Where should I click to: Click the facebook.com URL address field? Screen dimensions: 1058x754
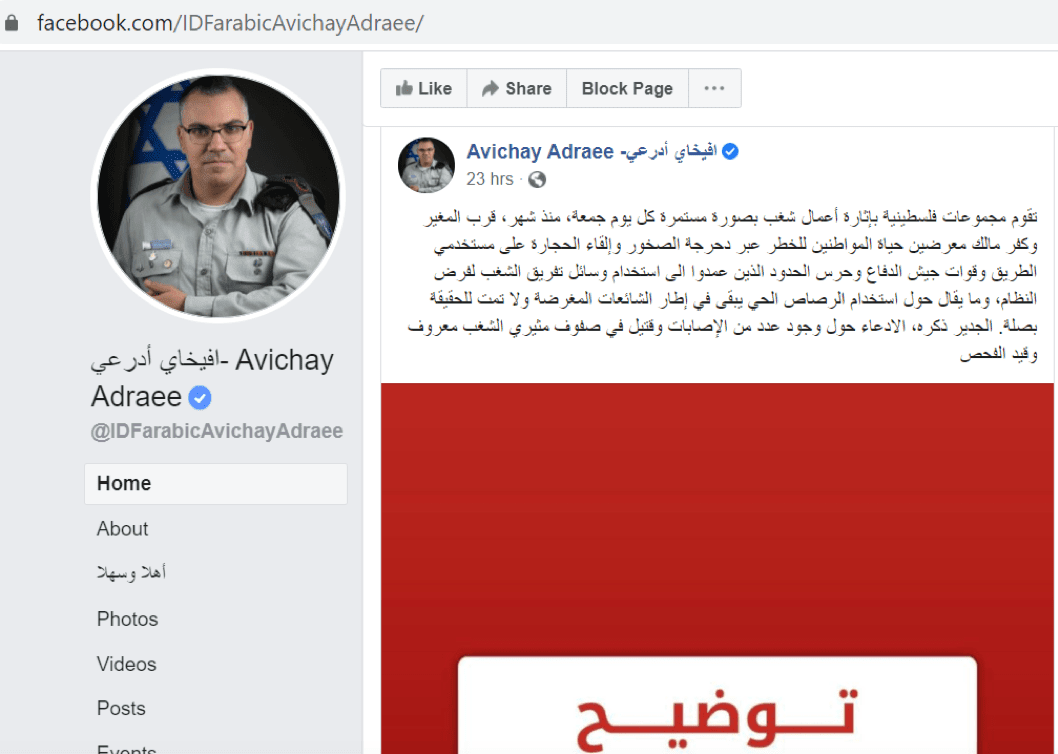pyautogui.click(x=229, y=23)
